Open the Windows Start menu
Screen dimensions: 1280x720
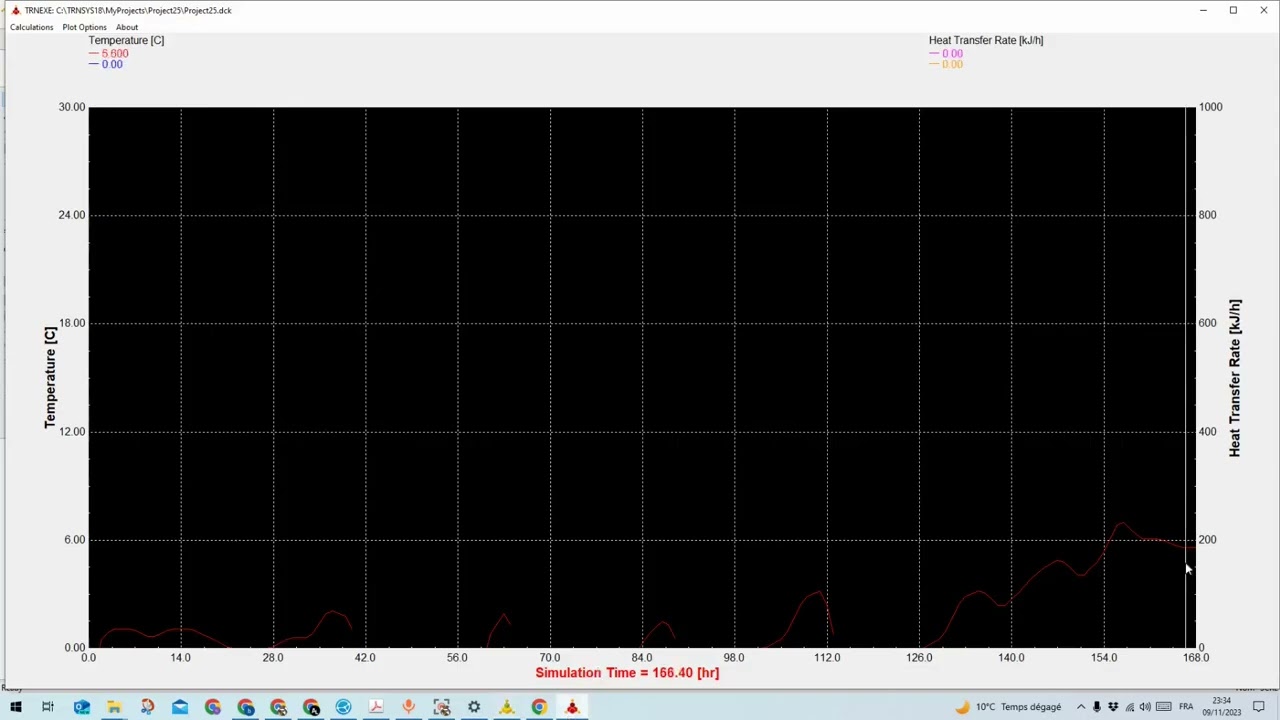tap(15, 707)
